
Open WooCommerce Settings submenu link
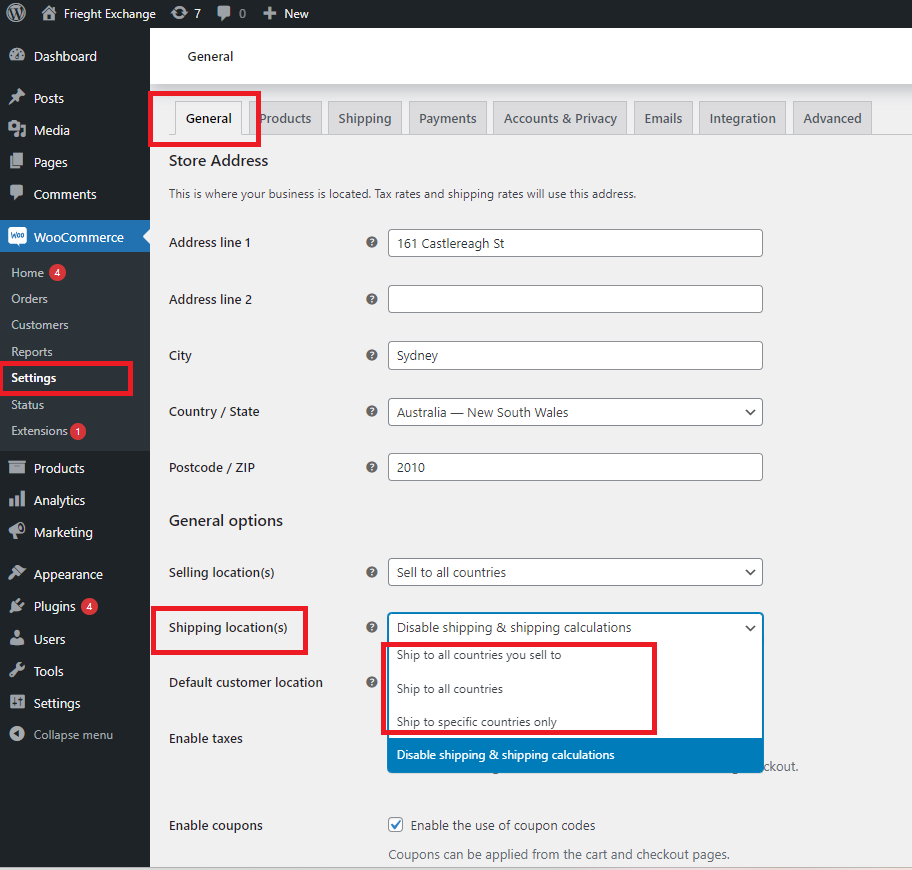tap(34, 377)
